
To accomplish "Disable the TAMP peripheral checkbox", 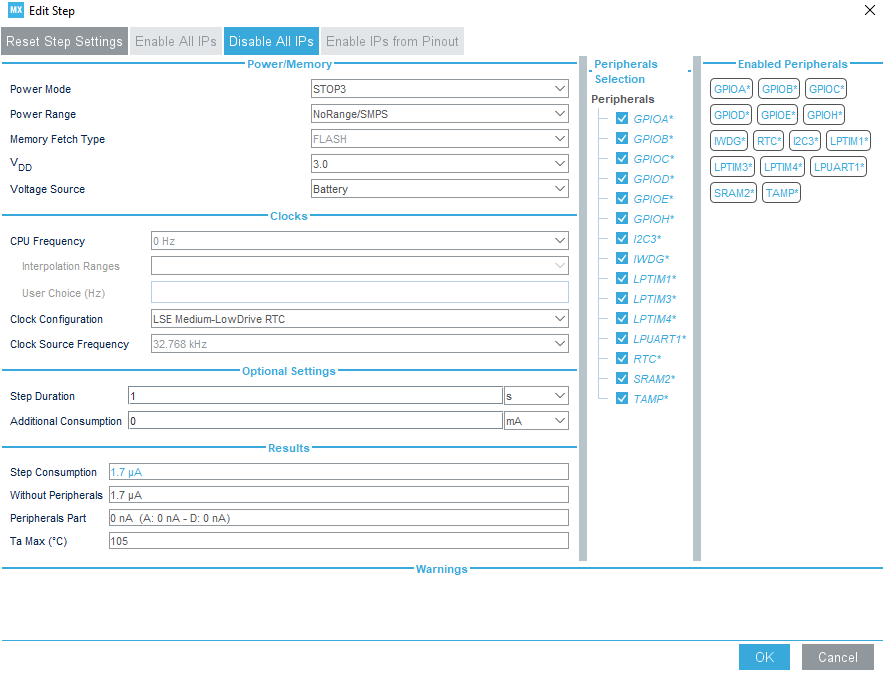I will coord(622,398).
